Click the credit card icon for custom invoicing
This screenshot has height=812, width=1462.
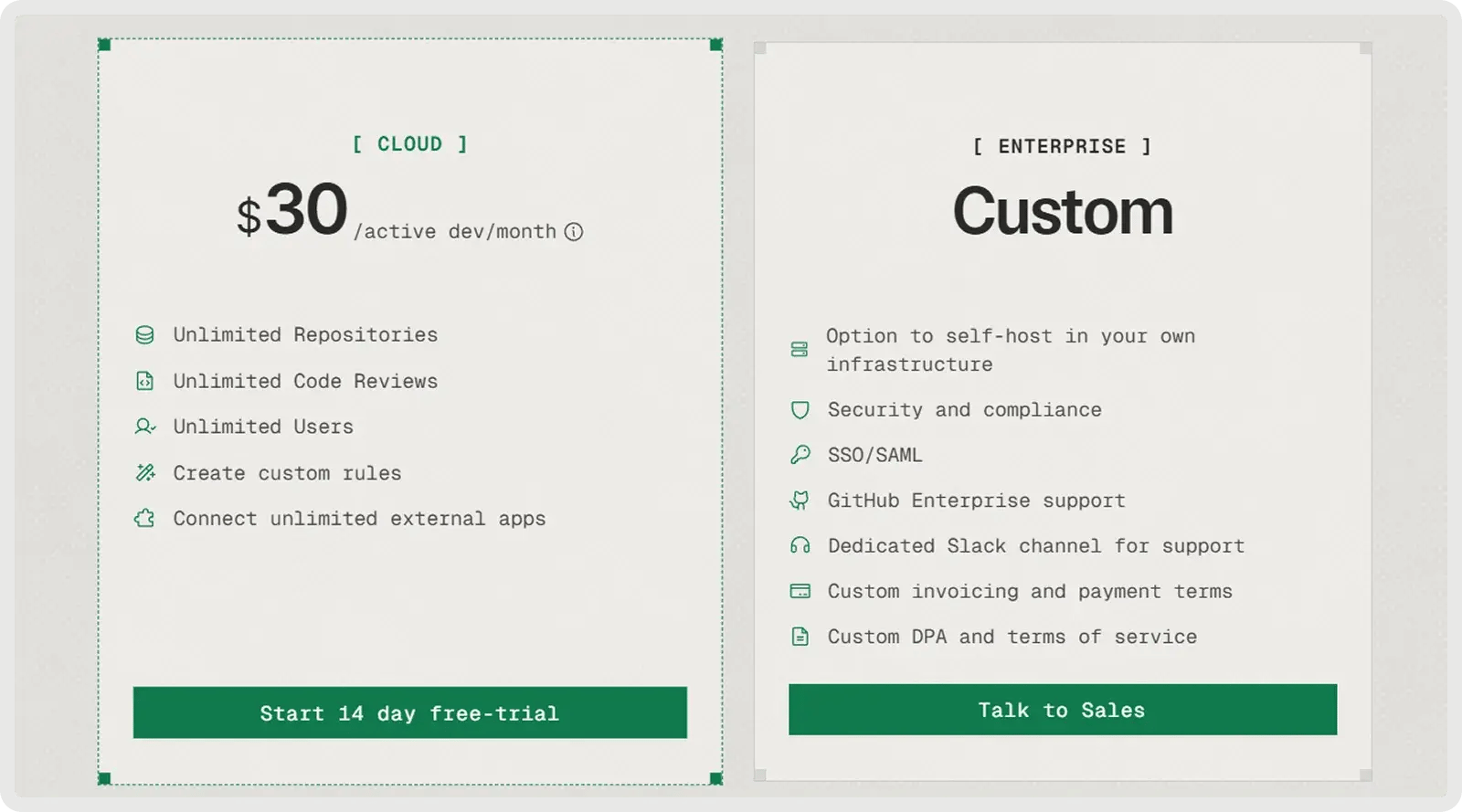point(800,591)
